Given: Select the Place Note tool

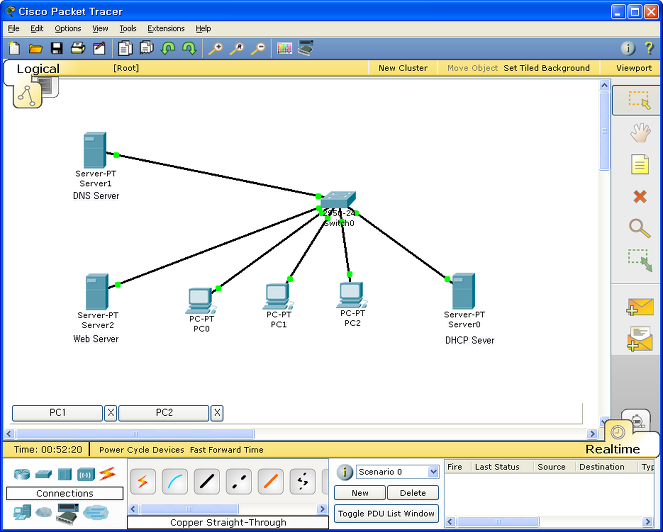Looking at the screenshot, I should pyautogui.click(x=640, y=164).
